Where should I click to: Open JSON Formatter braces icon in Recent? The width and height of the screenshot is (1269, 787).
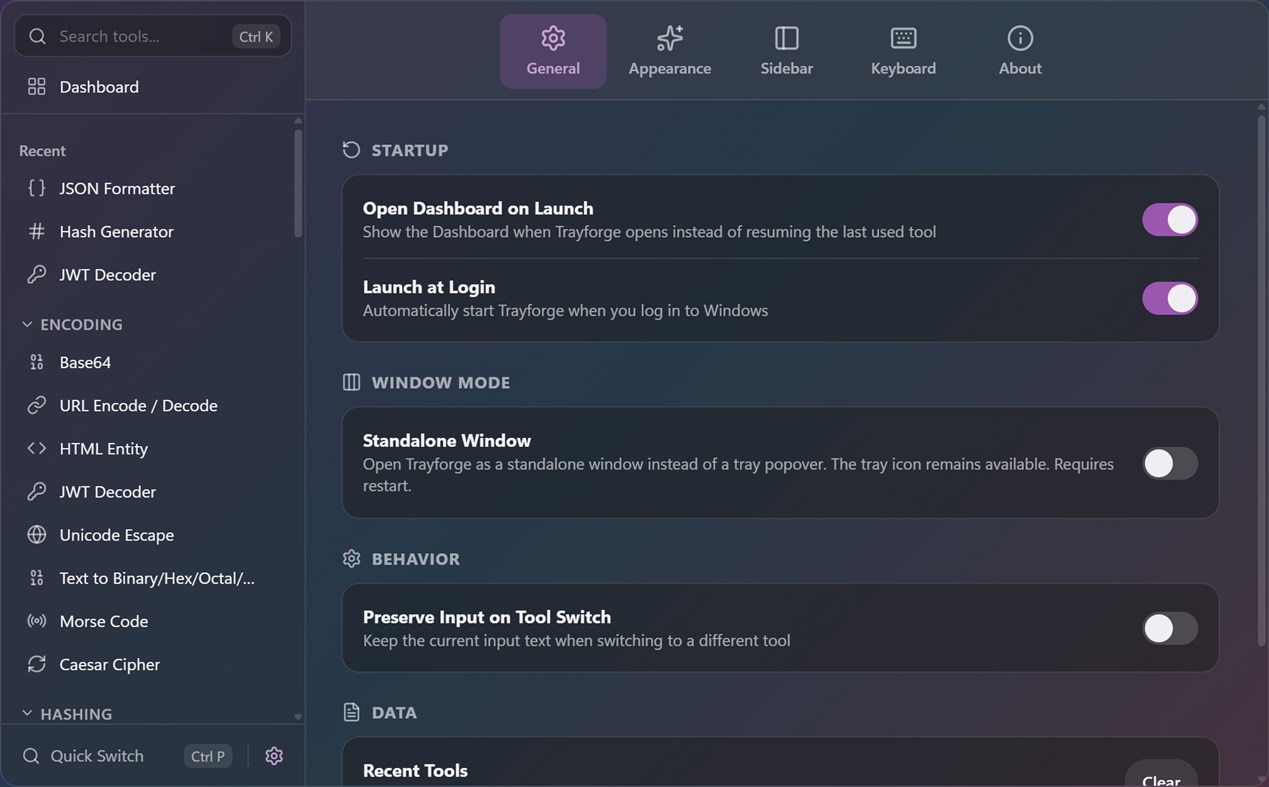coord(37,188)
